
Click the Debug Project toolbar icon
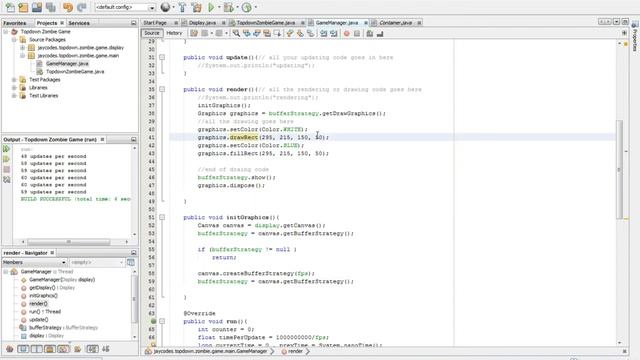229,7
